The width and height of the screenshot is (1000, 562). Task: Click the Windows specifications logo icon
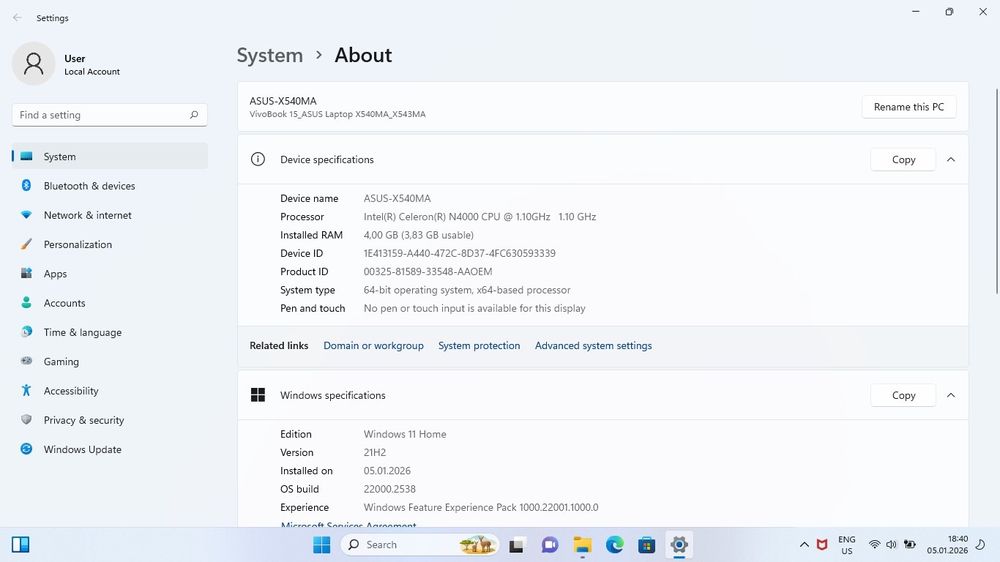click(x=258, y=396)
